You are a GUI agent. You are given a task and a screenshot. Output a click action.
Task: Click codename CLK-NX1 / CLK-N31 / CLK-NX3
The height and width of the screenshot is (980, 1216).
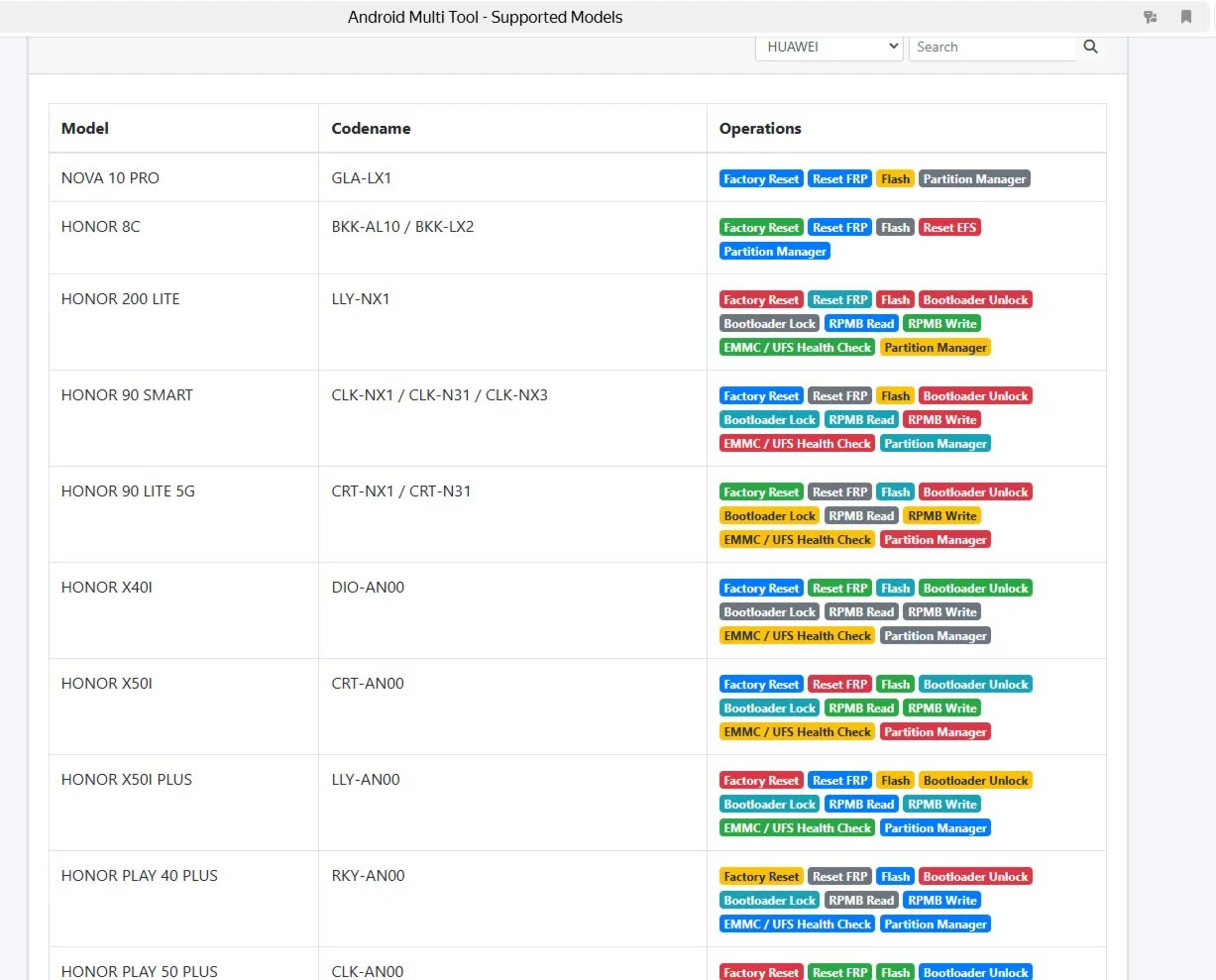pyautogui.click(x=439, y=395)
